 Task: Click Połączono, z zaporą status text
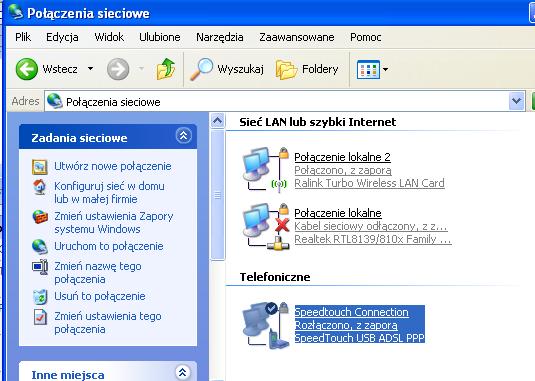pyautogui.click(x=343, y=170)
